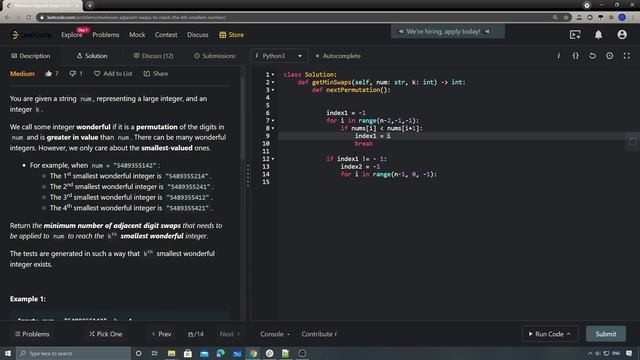Collapse code fold arrow at line 12
Image resolution: width=640 pixels, height=360 pixels.
pos(273,159)
